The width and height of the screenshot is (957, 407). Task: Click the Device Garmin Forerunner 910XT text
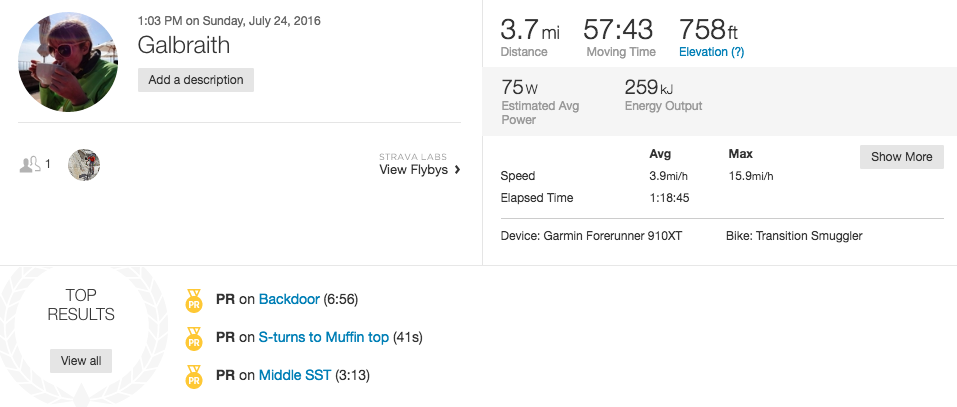pyautogui.click(x=591, y=236)
